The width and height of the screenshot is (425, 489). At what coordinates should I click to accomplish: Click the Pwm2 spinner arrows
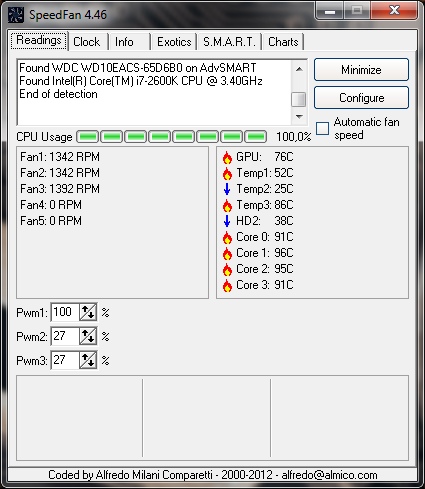[88, 336]
